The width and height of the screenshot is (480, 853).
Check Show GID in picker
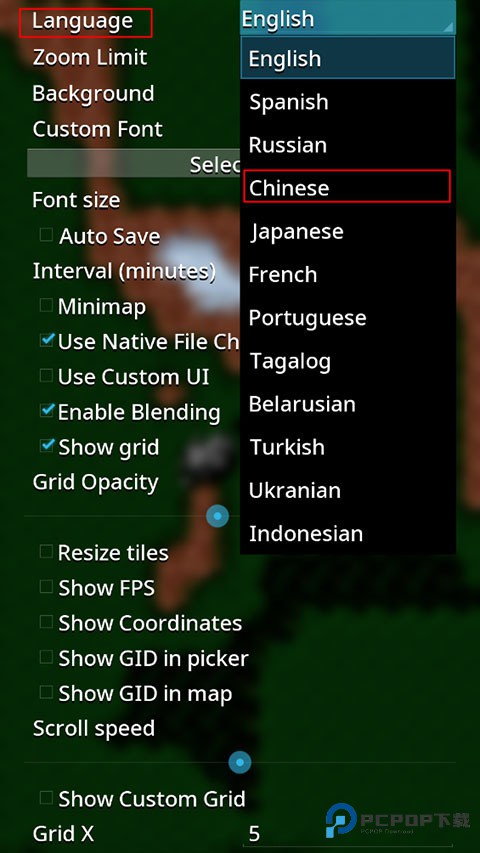coord(46,657)
